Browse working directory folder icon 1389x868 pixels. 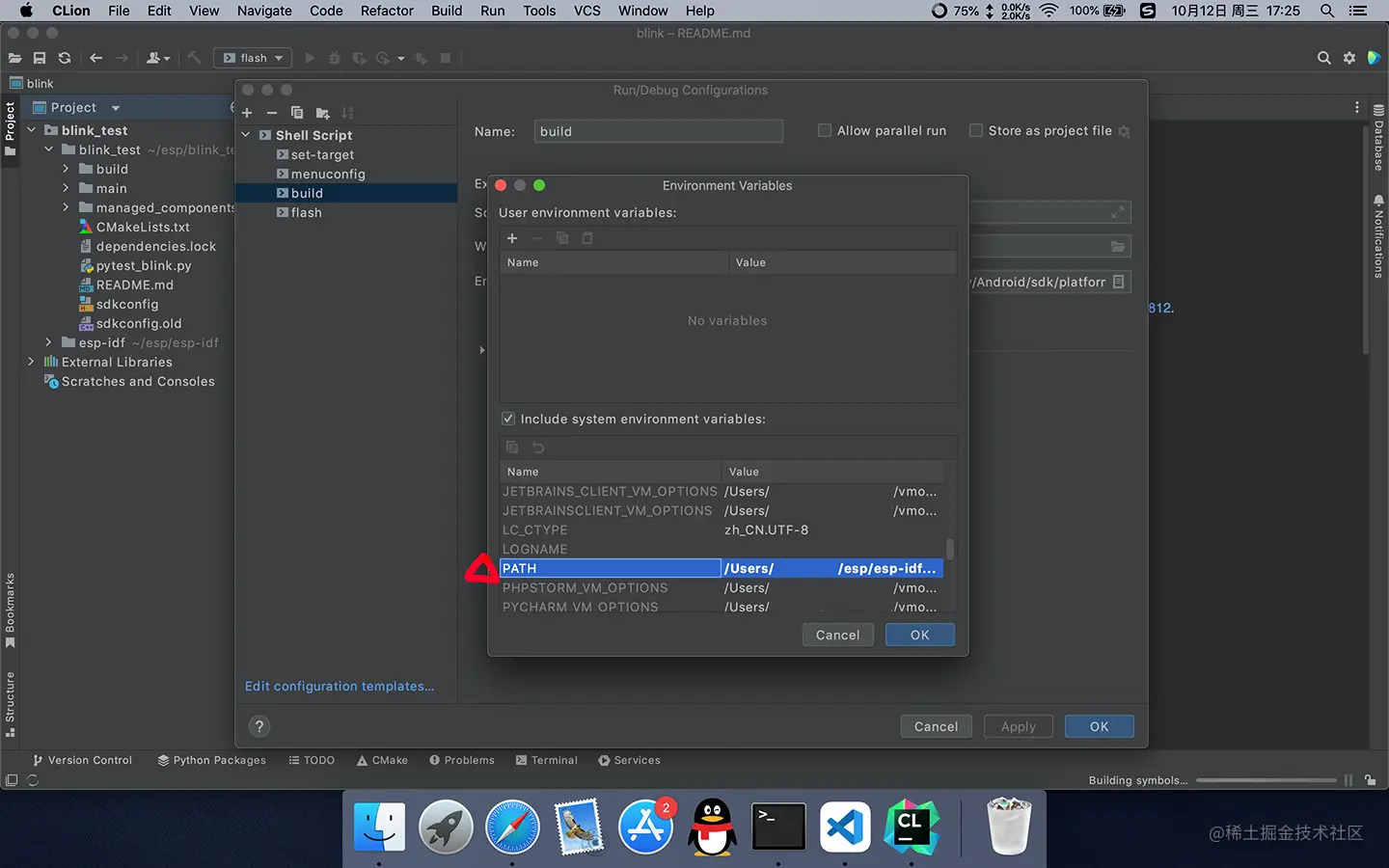pyautogui.click(x=1118, y=247)
